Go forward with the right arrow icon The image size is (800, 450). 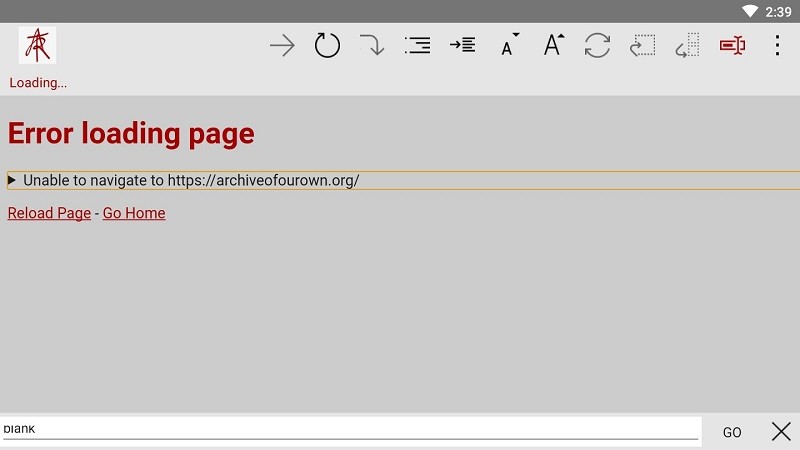tap(282, 45)
